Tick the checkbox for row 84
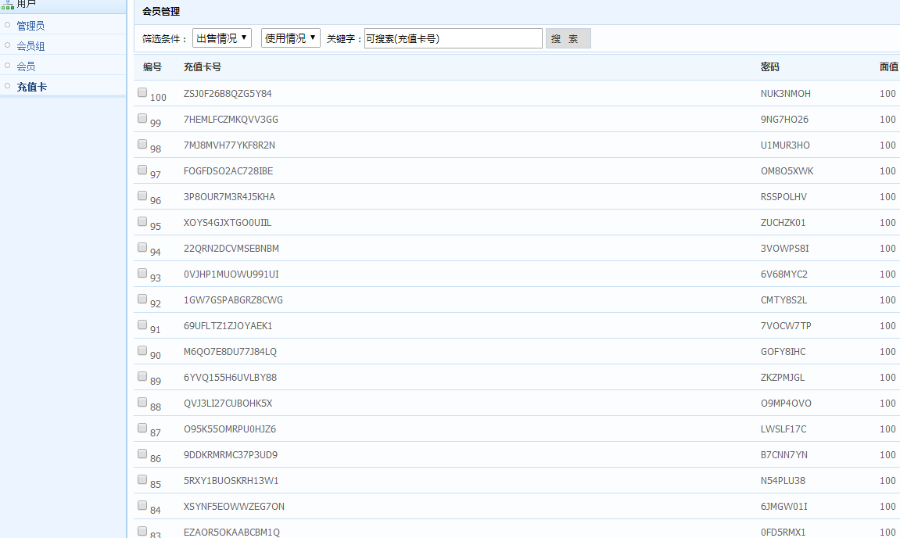The height and width of the screenshot is (538, 900). [x=142, y=506]
